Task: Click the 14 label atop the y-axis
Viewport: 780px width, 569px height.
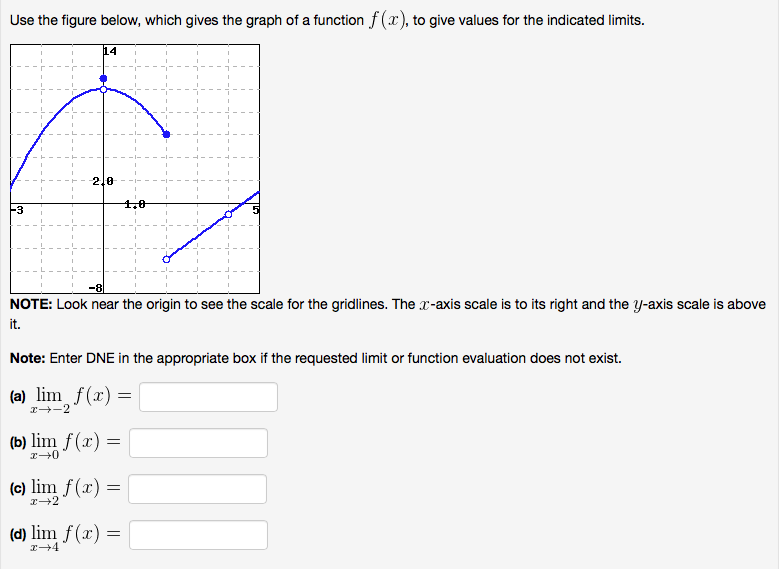Action: tap(110, 51)
